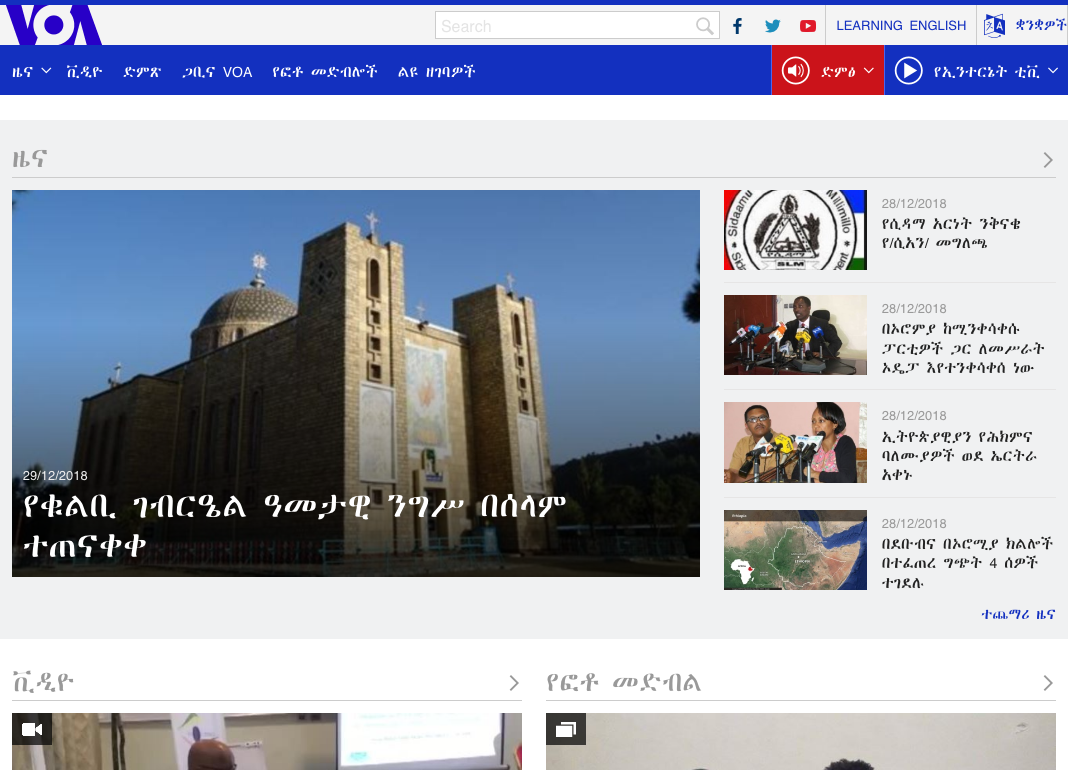This screenshot has height=770, width=1068.
Task: Open the Sidama SLM logo article thumbnail
Action: pos(795,230)
